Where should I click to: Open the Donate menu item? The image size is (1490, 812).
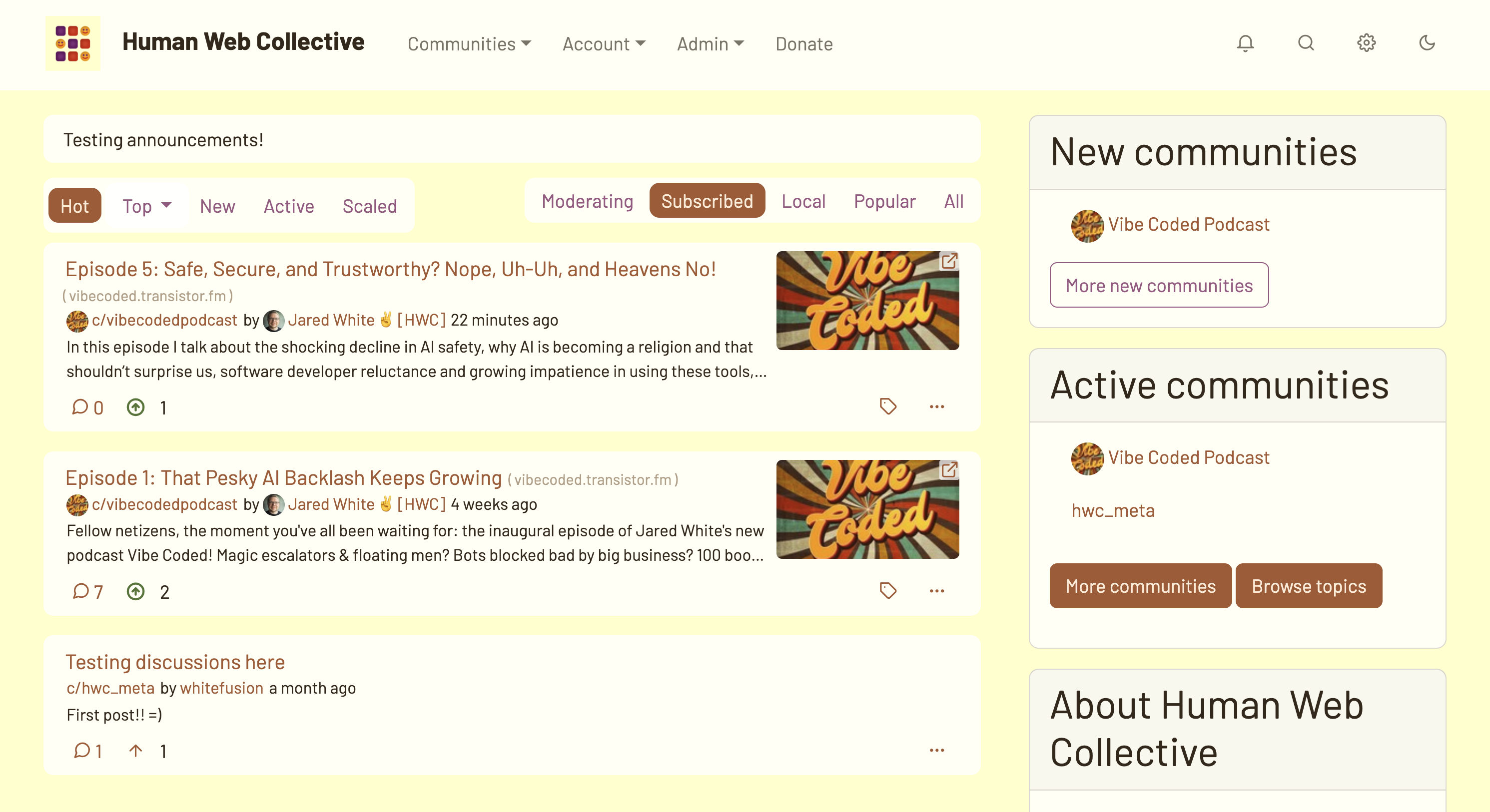(x=804, y=44)
